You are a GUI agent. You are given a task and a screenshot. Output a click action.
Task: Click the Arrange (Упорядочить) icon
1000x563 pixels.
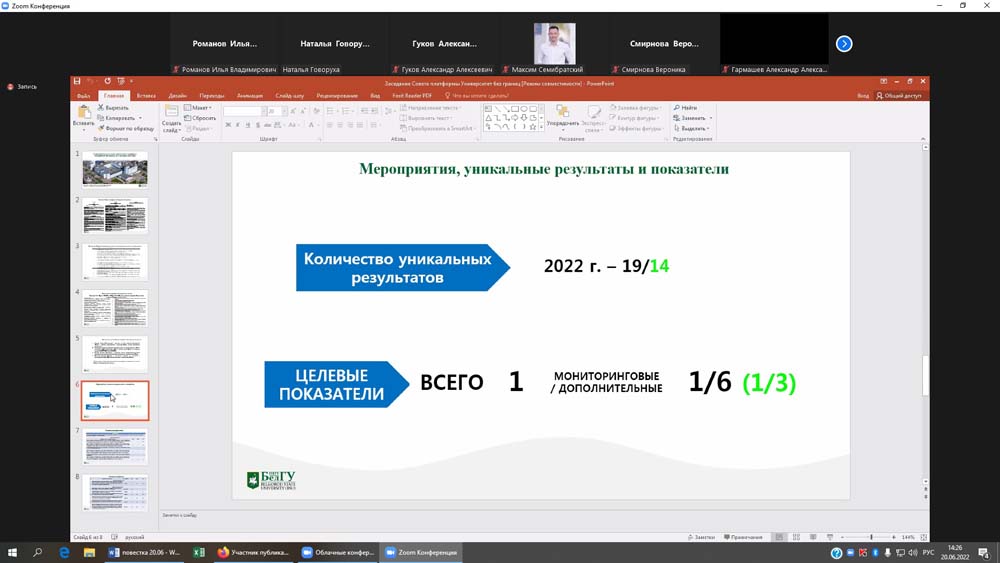[562, 112]
